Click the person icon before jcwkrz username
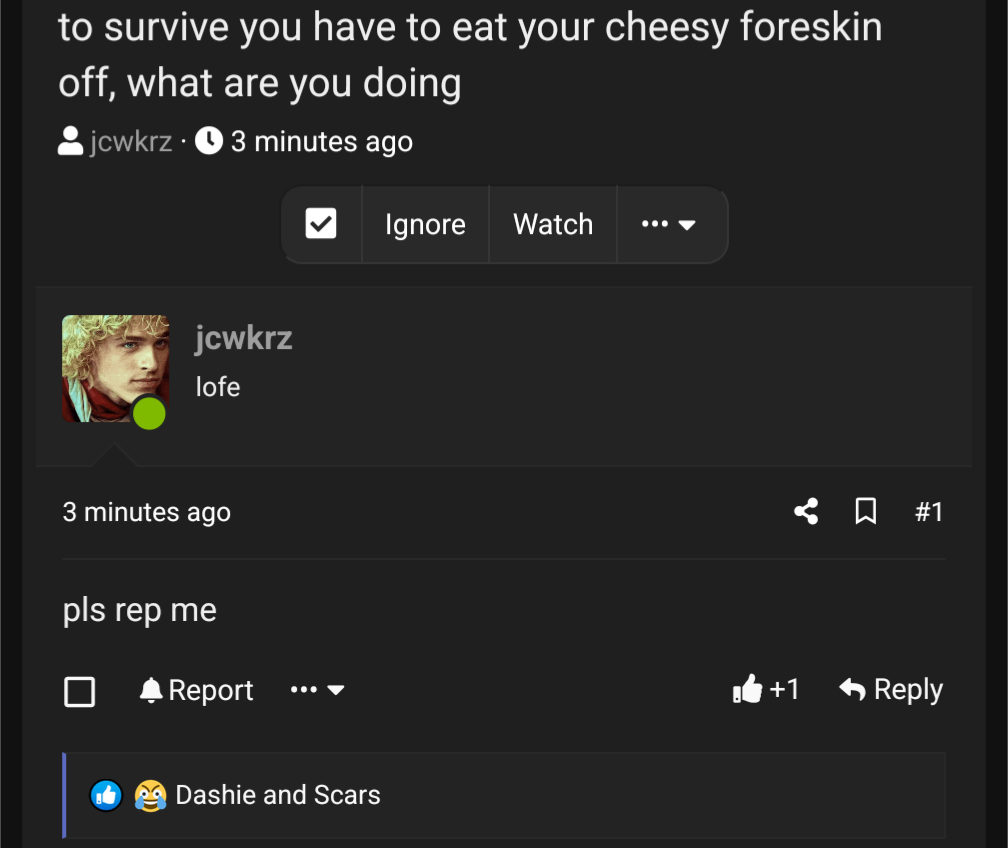The image size is (1008, 848). tap(70, 141)
